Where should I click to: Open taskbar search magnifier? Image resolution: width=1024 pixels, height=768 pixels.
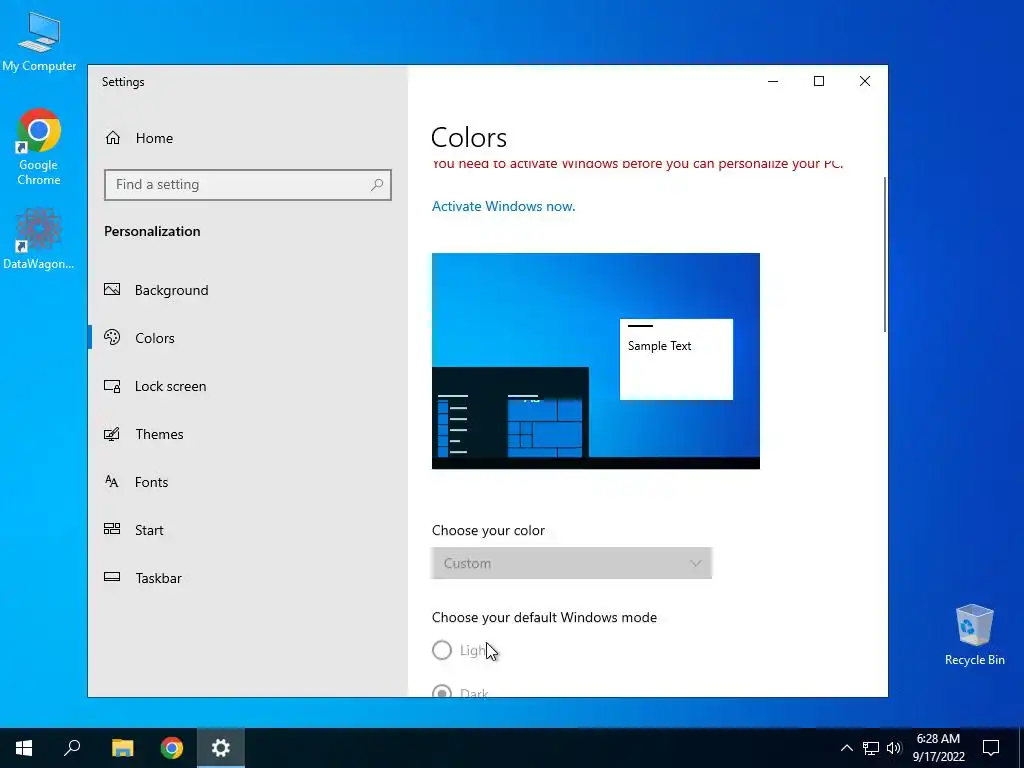(72, 748)
